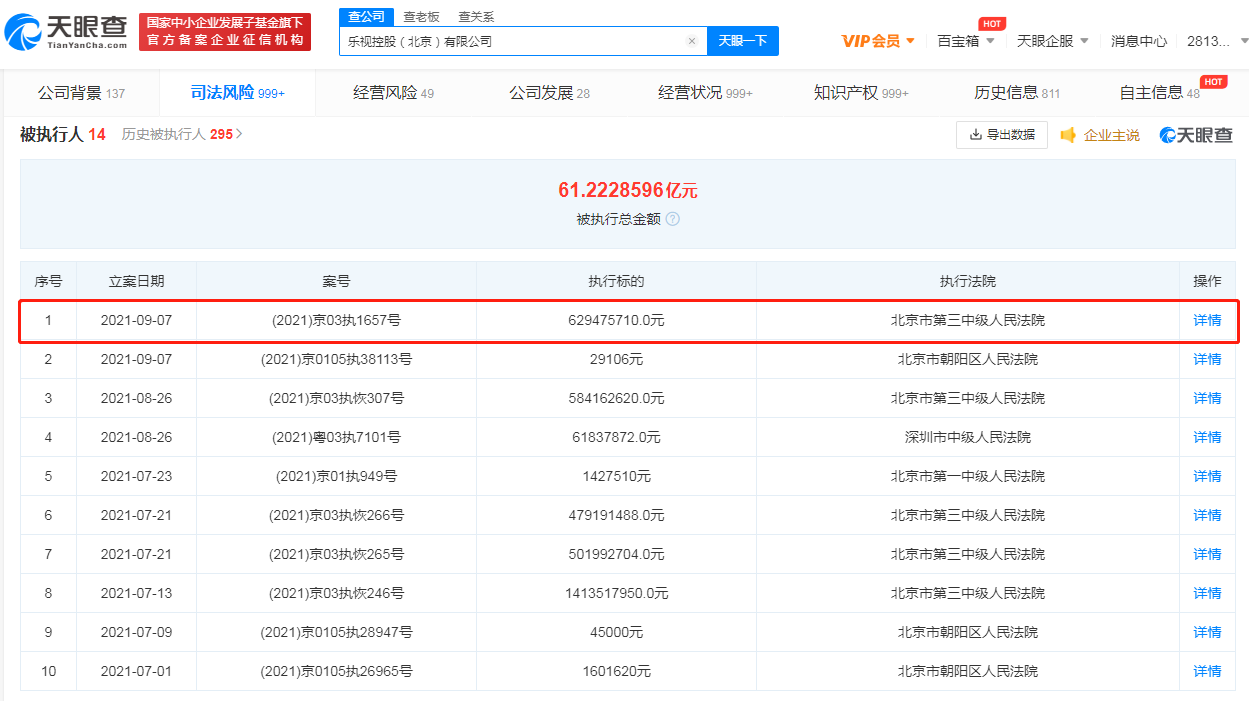This screenshot has height=701, width=1249.
Task: Switch to the 查老板 search tab
Action: [421, 17]
